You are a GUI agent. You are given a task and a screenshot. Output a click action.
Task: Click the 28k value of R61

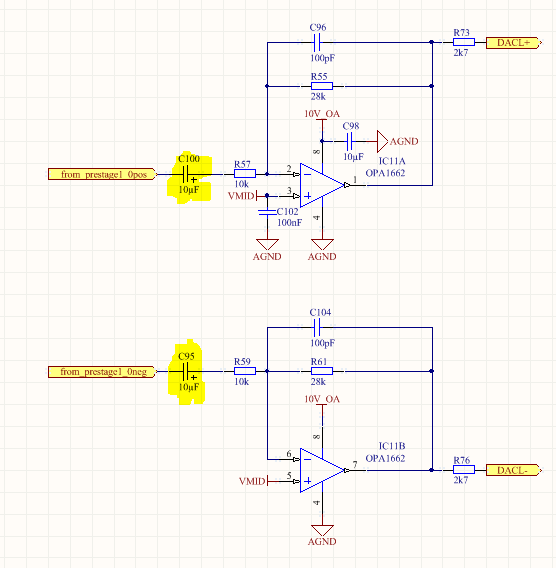tap(318, 381)
